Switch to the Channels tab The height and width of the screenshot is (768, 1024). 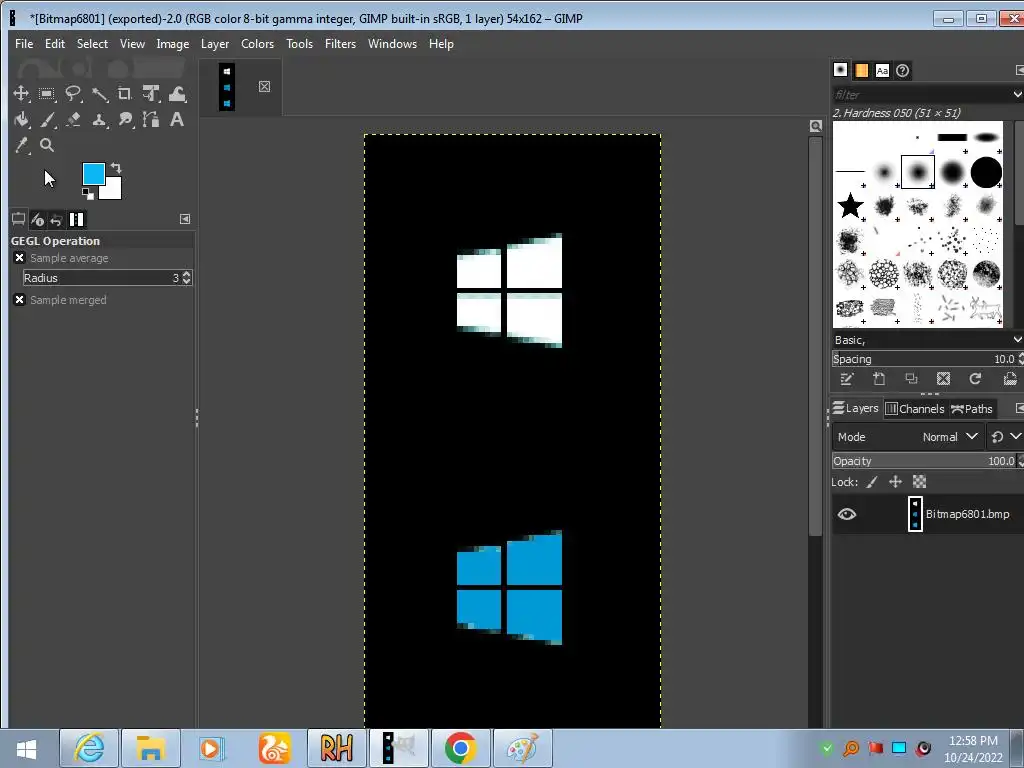914,409
